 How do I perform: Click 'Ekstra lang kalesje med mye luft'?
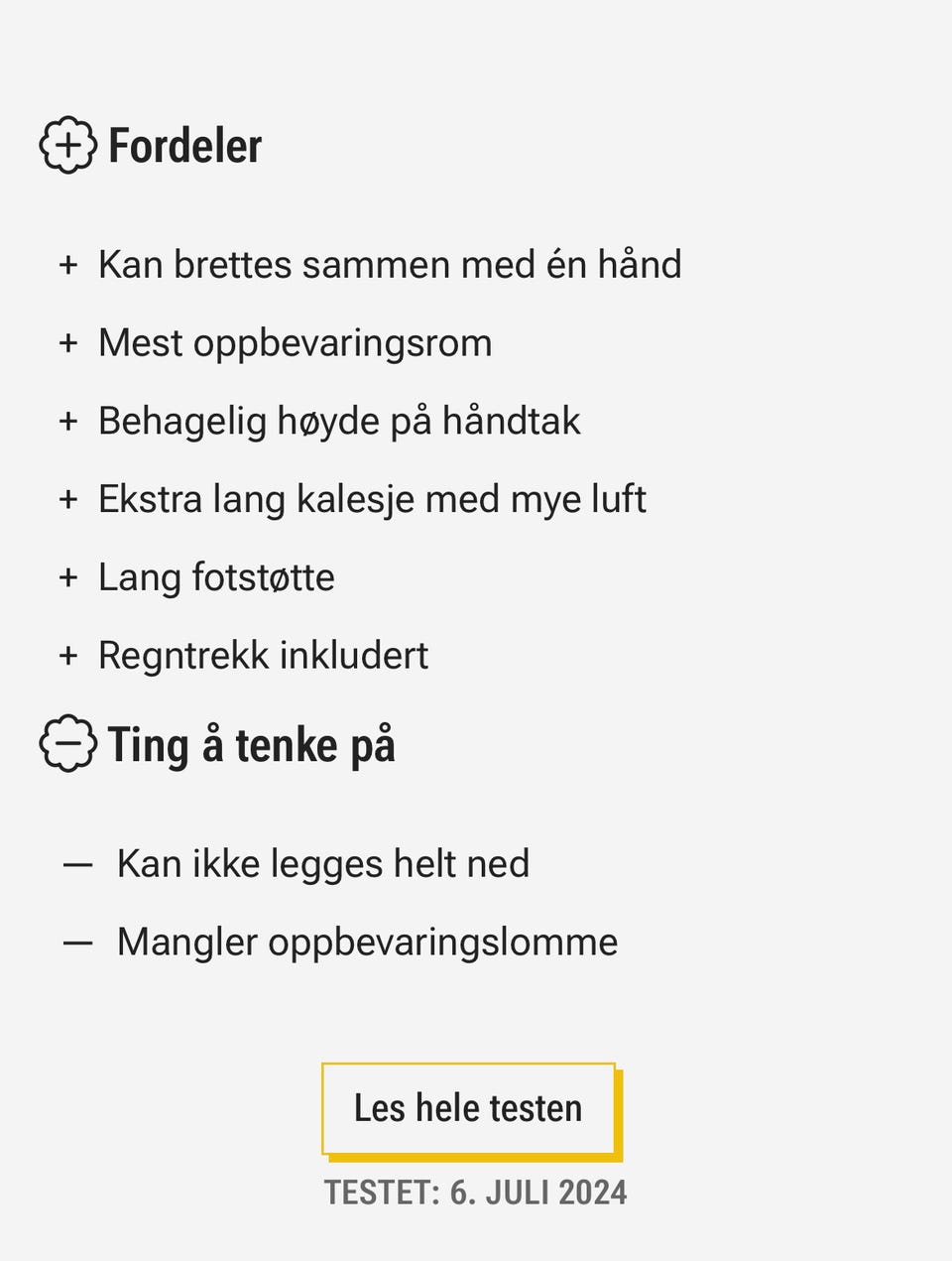point(372,499)
